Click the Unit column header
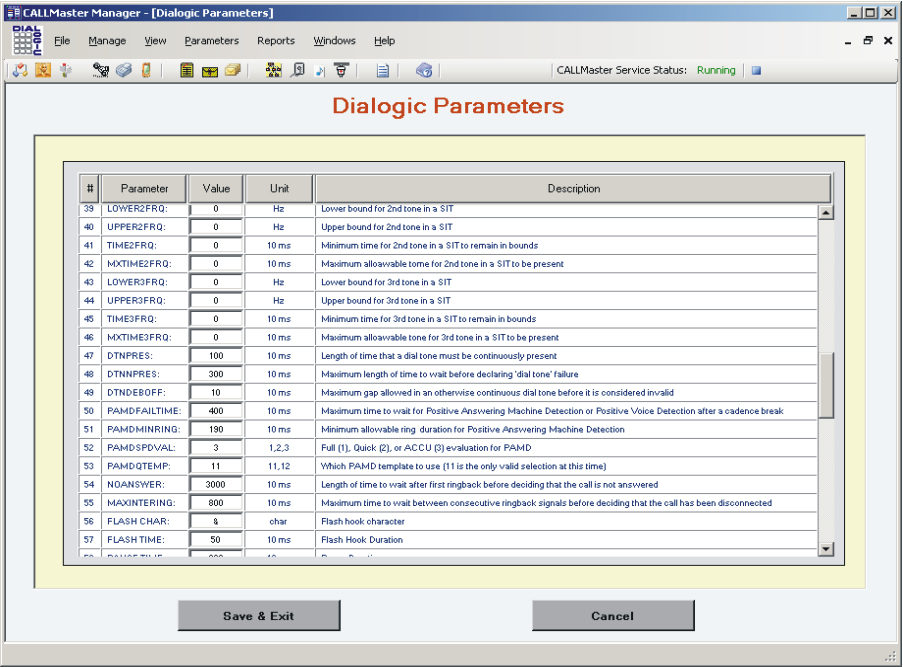This screenshot has width=903, height=667. 279,188
